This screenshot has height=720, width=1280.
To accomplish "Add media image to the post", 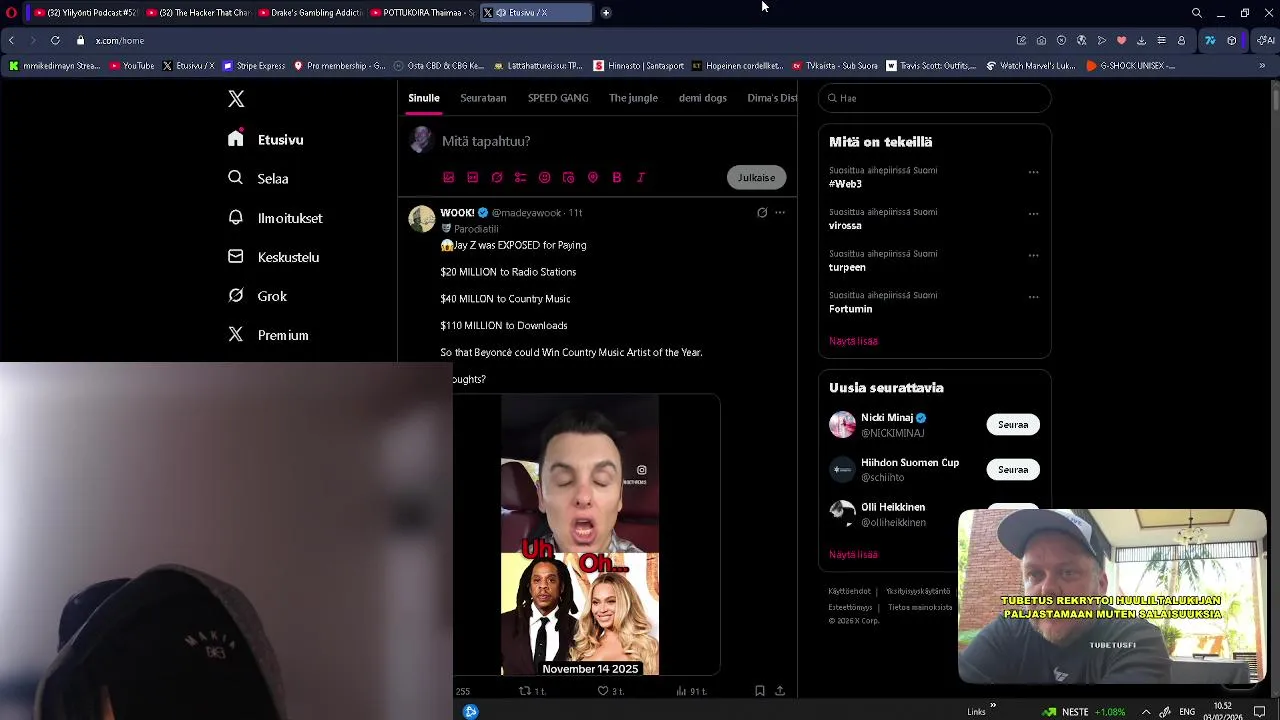I will point(449,177).
